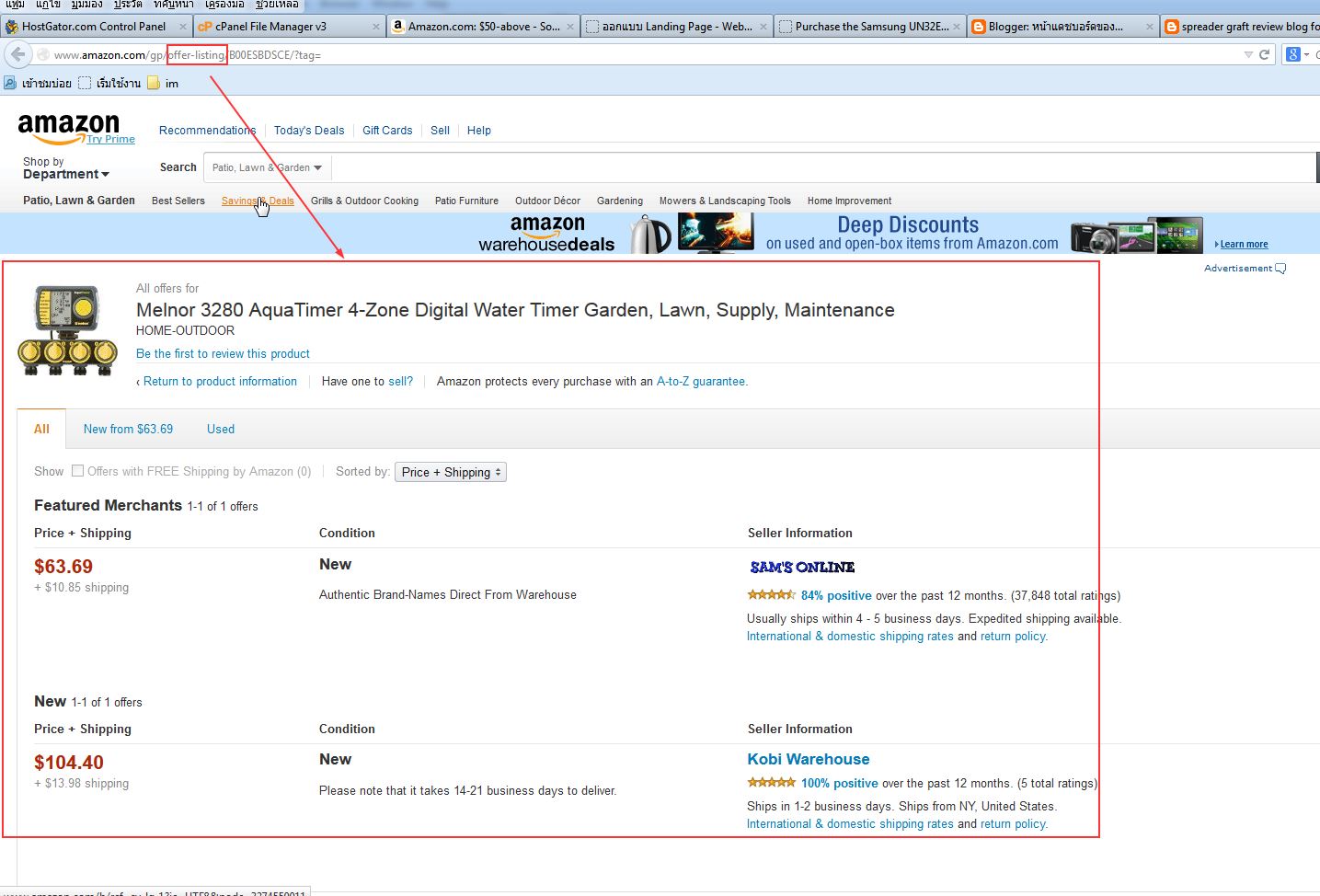Open Today's Deals
1320x896 pixels.
309,131
